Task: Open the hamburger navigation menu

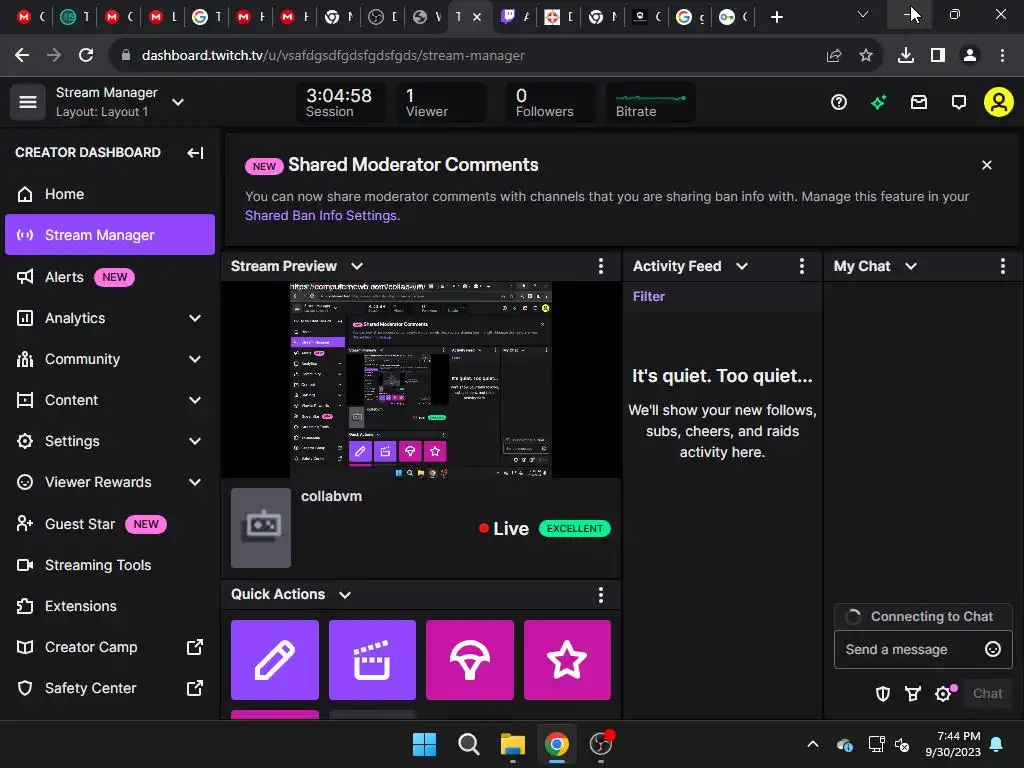Action: [x=27, y=102]
